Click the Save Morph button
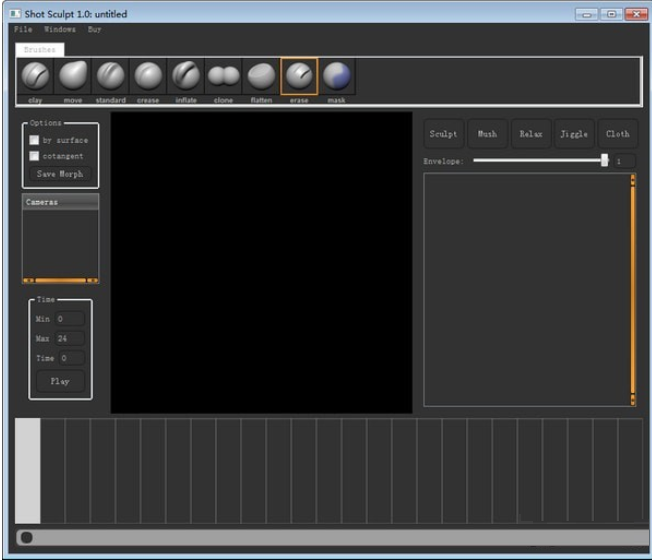The image size is (652, 560). (x=60, y=174)
